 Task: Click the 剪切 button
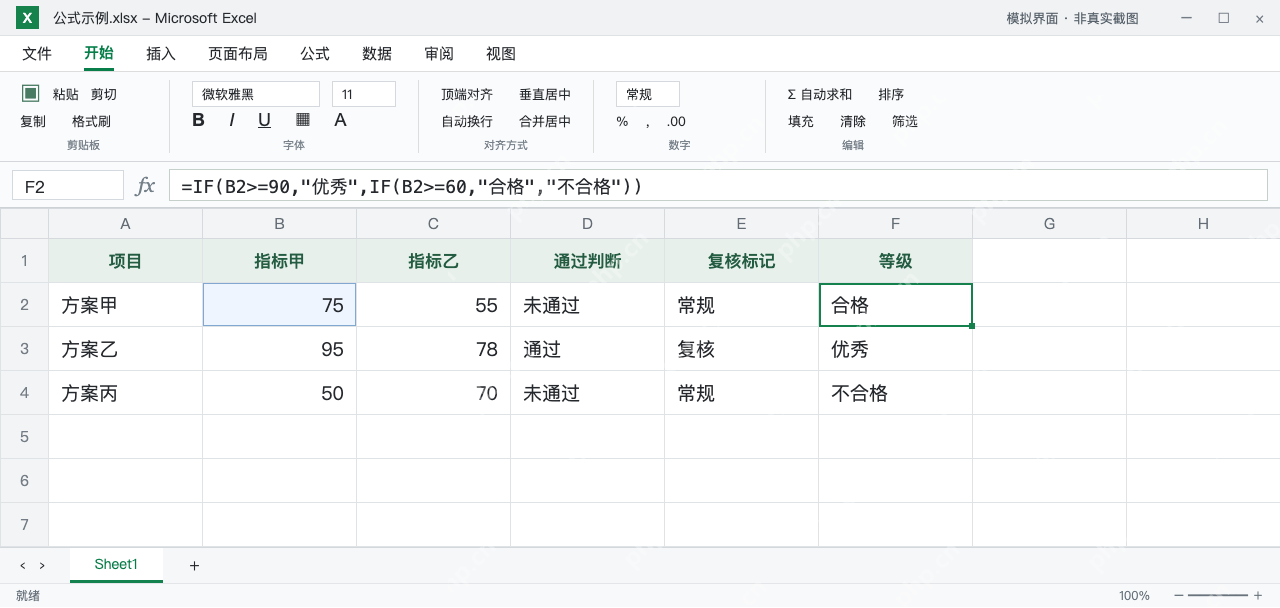click(104, 94)
